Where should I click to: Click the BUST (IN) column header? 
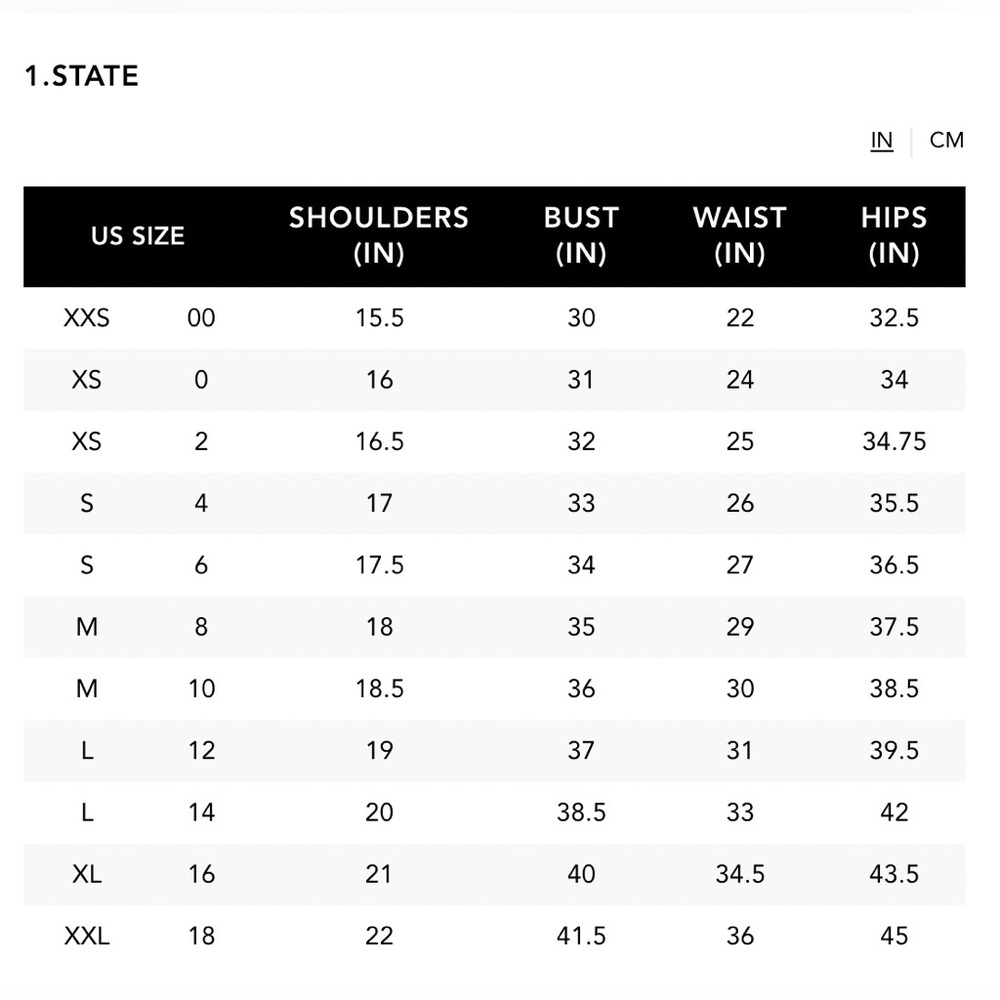(581, 235)
